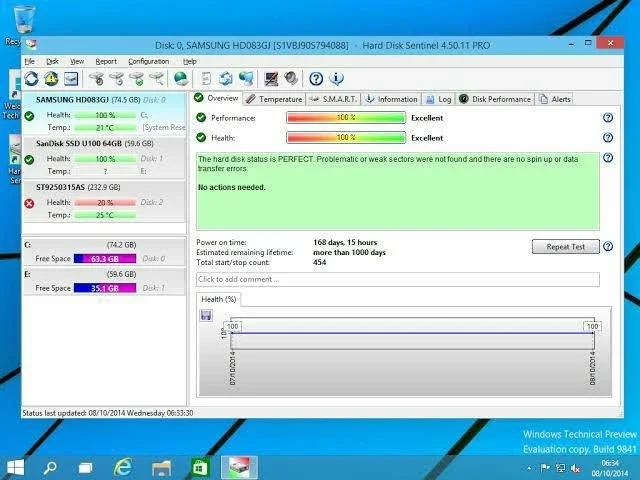Click the green globe toolbar icon

[181, 78]
